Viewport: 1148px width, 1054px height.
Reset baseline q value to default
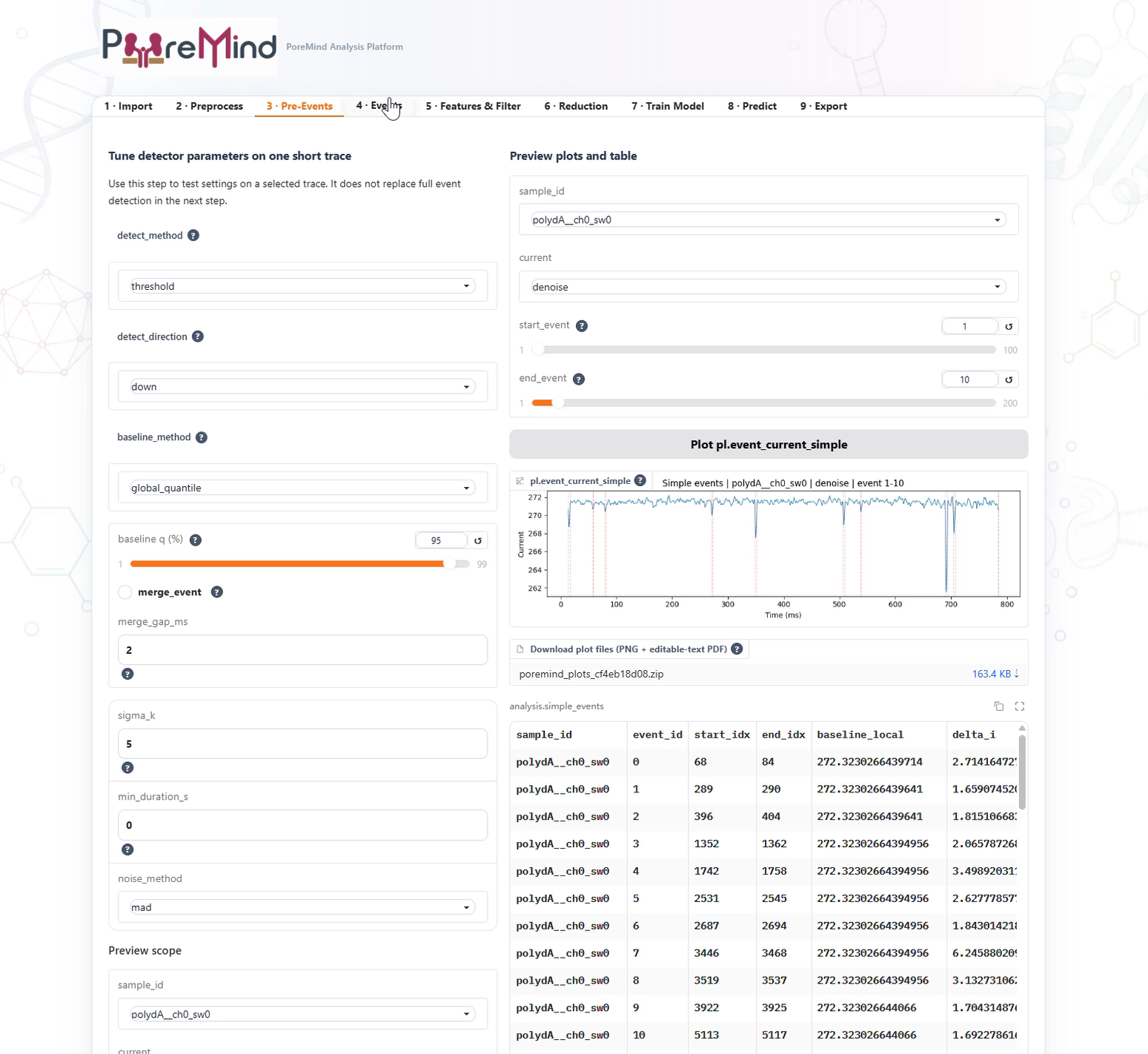click(478, 540)
